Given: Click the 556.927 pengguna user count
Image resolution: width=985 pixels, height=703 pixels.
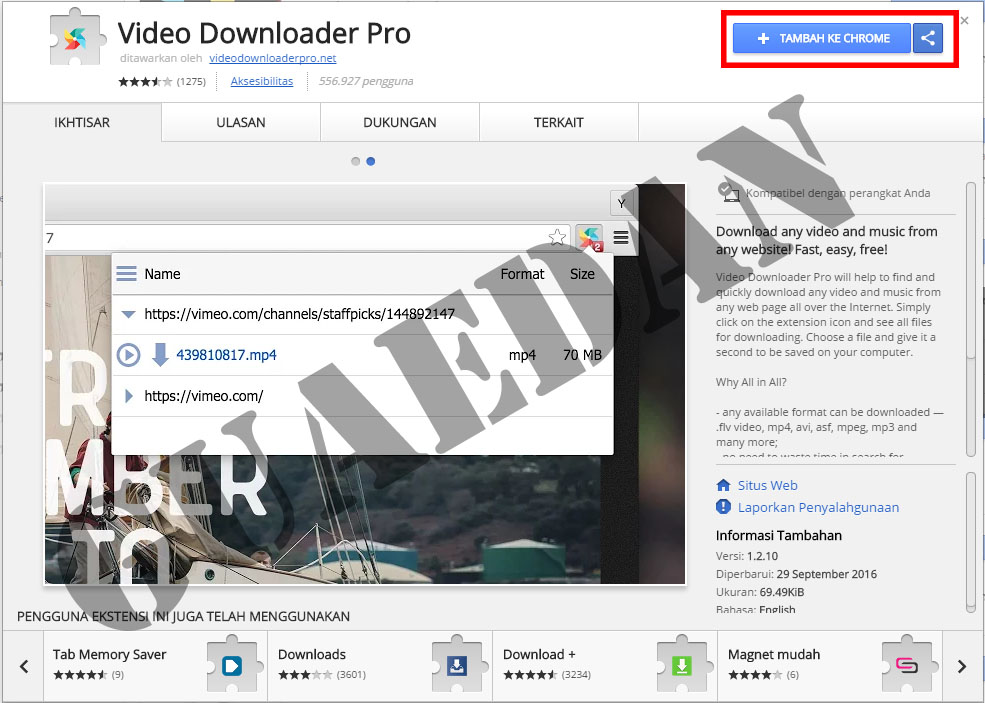Looking at the screenshot, I should click(x=366, y=81).
